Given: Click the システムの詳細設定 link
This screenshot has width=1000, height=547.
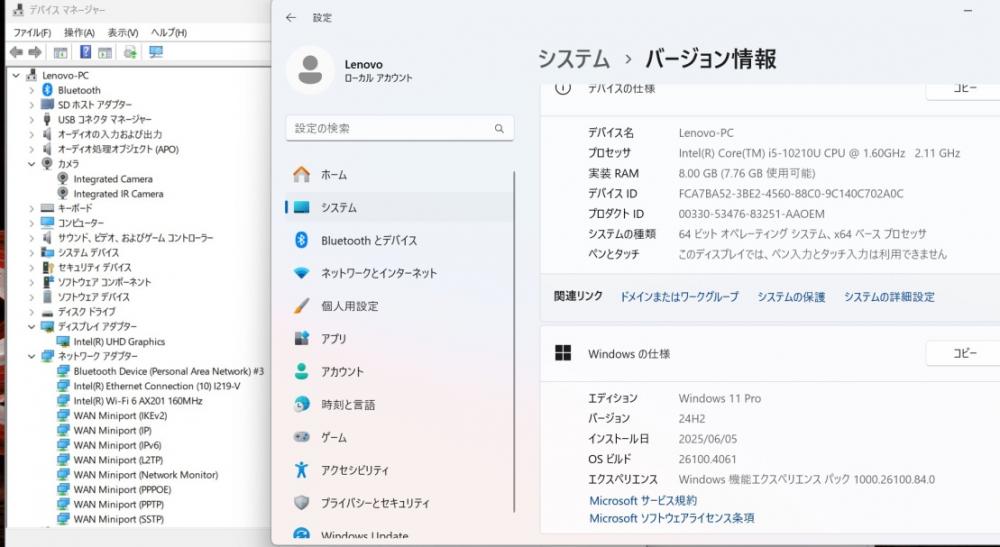Looking at the screenshot, I should click(x=888, y=297).
